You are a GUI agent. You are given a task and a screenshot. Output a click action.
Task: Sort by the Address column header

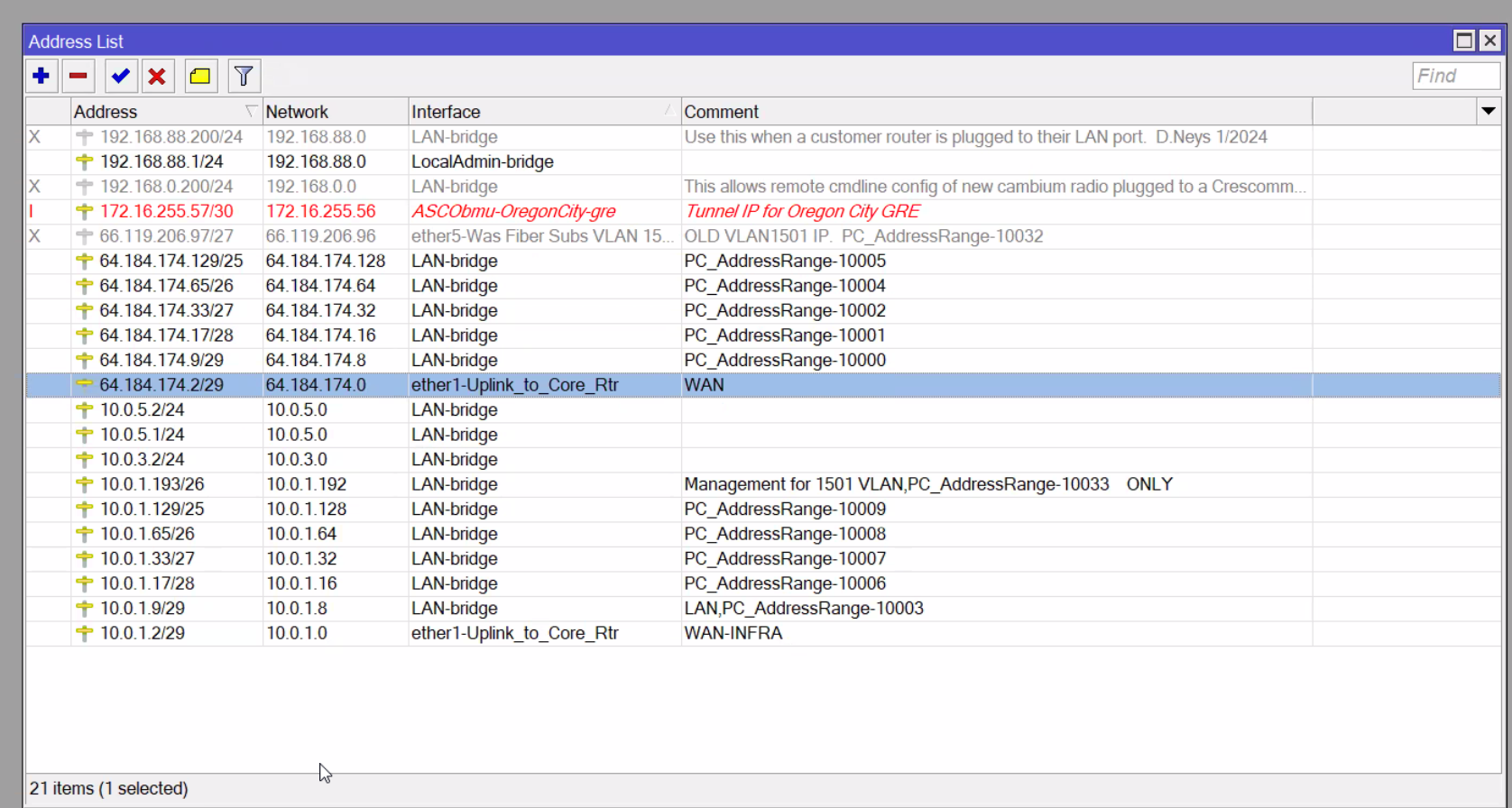pos(166,112)
